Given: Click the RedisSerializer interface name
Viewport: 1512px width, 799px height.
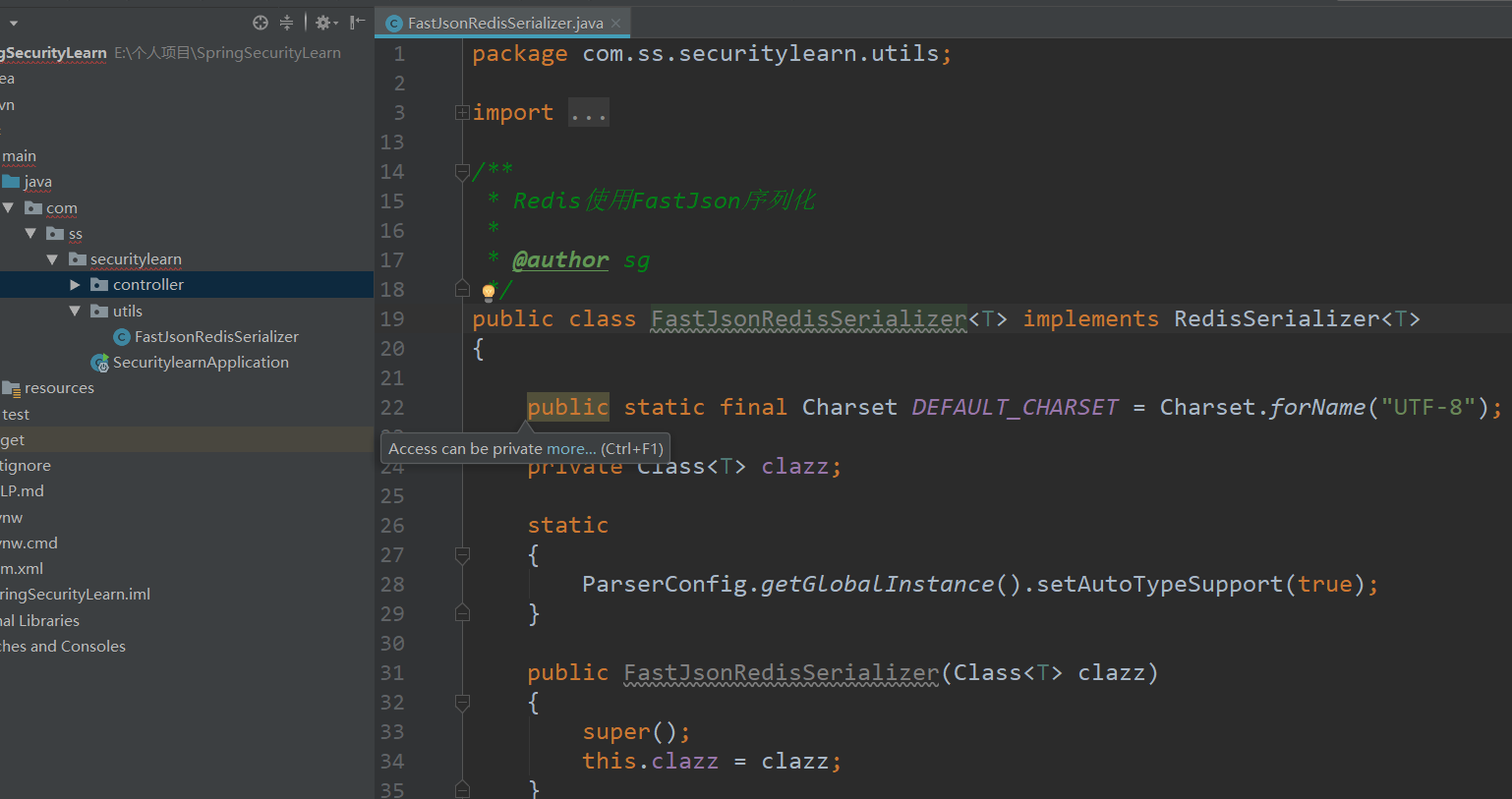Looking at the screenshot, I should coord(1276,318).
